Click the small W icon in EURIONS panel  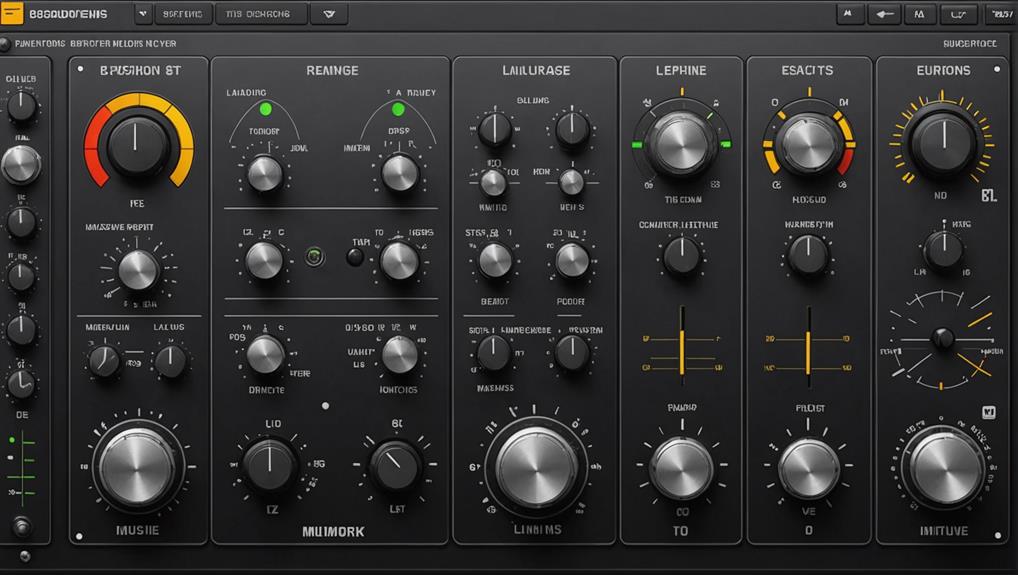click(x=988, y=411)
